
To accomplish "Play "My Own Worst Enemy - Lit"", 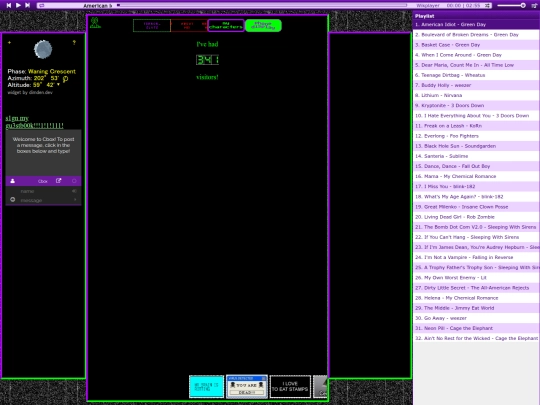I will pyautogui.click(x=476, y=278).
